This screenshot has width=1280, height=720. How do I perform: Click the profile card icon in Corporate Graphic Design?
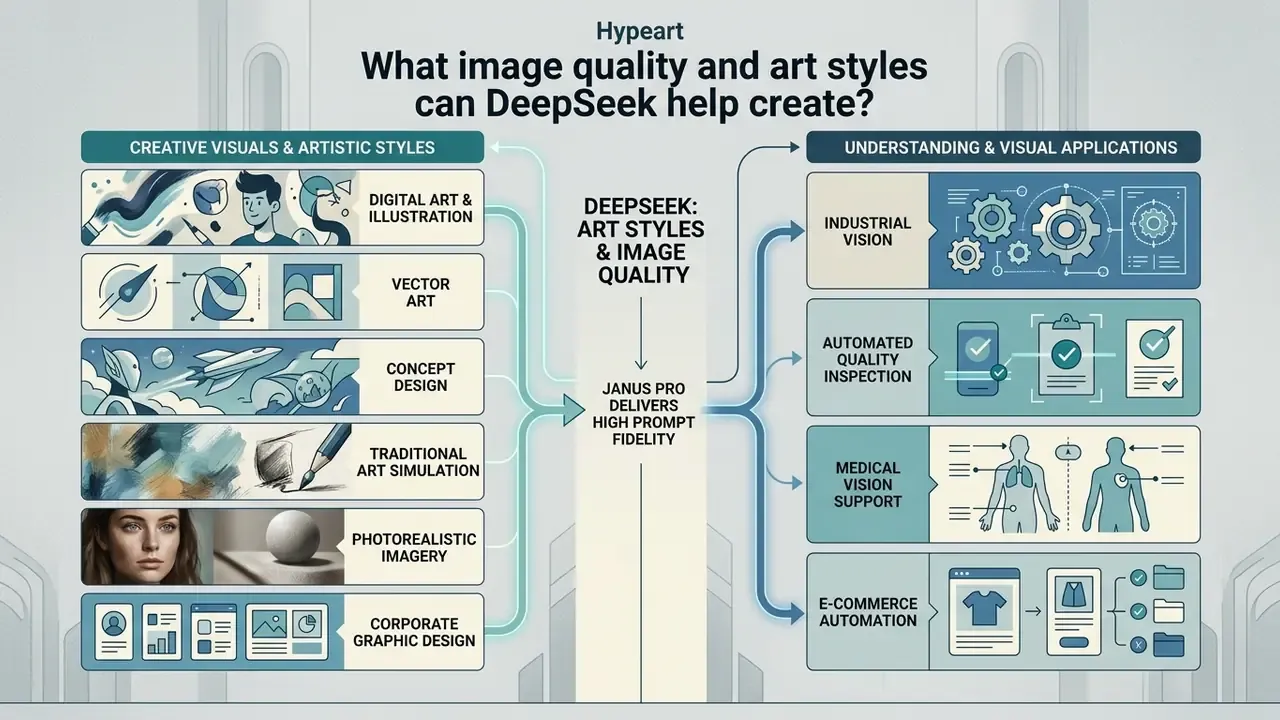pyautogui.click(x=112, y=631)
